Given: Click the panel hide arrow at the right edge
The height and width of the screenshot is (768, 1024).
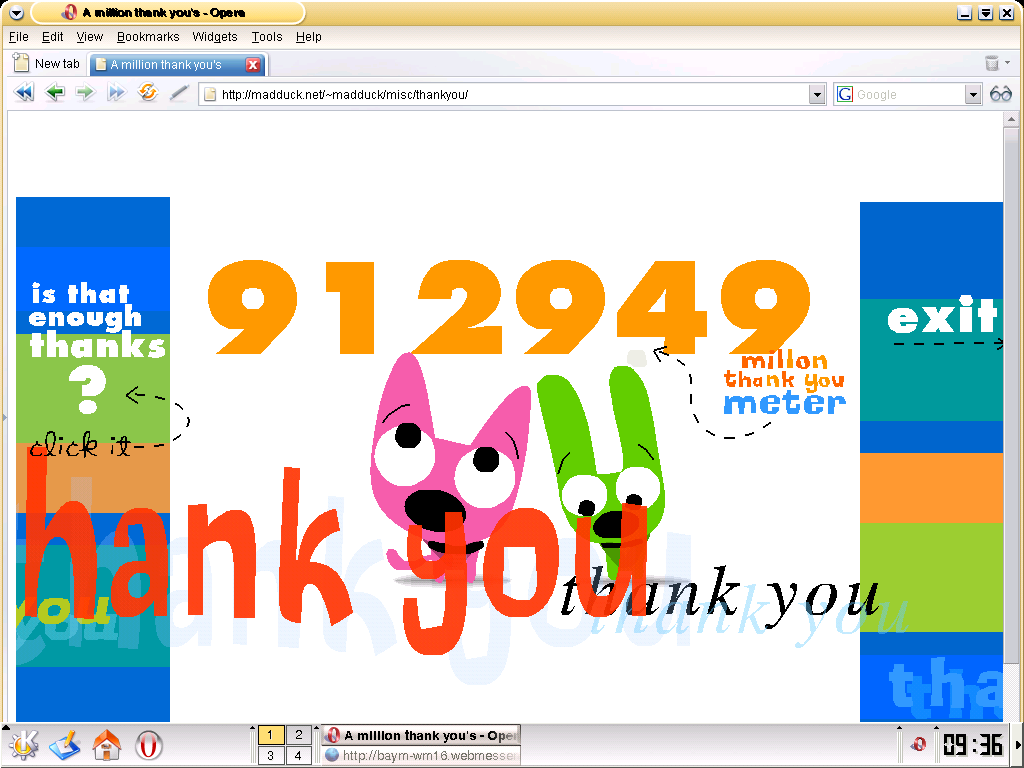Looking at the screenshot, I should [x=1018, y=745].
